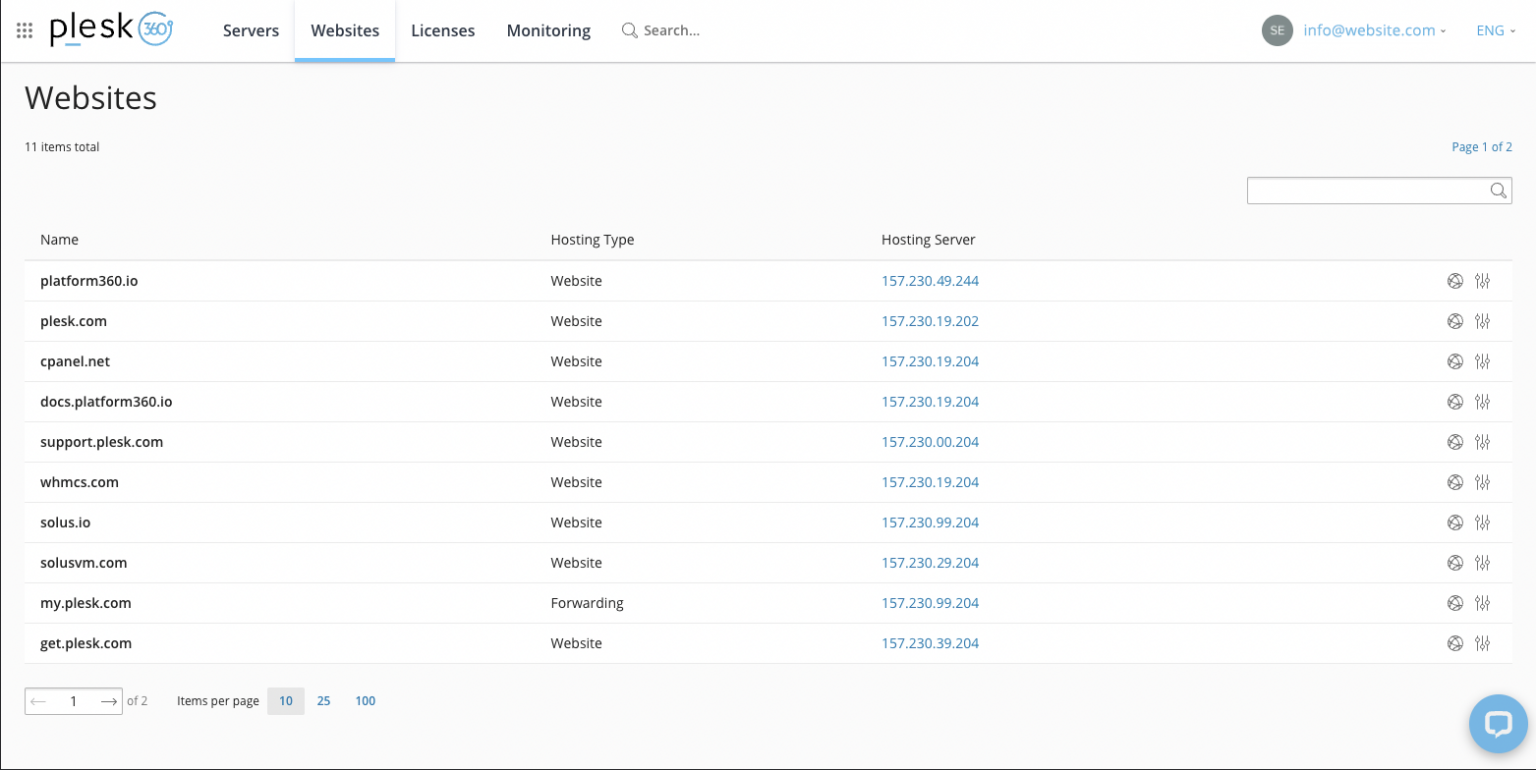Show 25 items per page

point(324,701)
